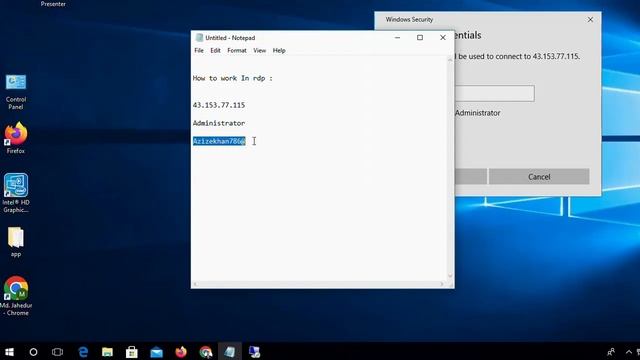Open the Format menu in Notepad
This screenshot has width=640, height=360.
point(237,51)
